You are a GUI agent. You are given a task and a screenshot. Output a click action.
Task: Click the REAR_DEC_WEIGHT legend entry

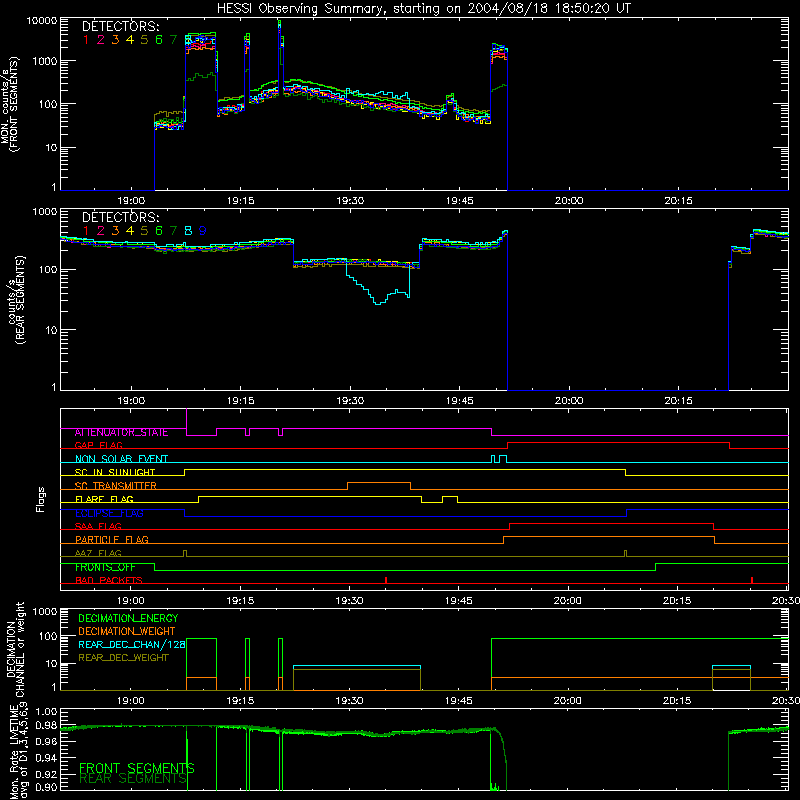pos(123,658)
